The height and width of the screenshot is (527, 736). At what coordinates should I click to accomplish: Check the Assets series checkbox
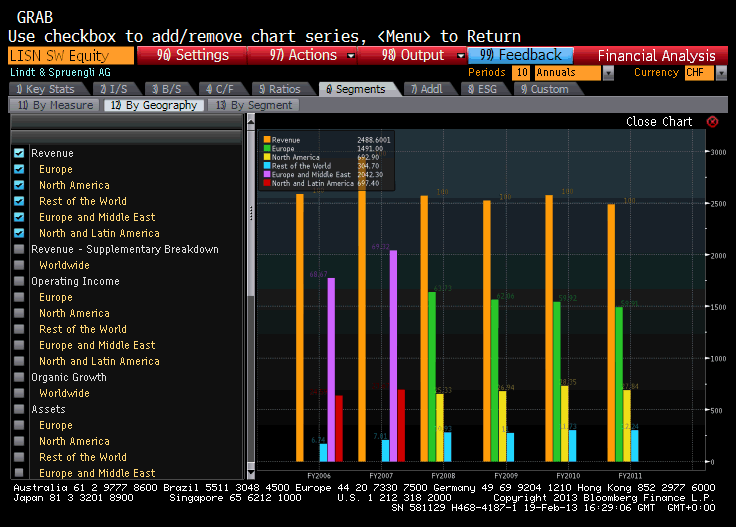(x=19, y=409)
